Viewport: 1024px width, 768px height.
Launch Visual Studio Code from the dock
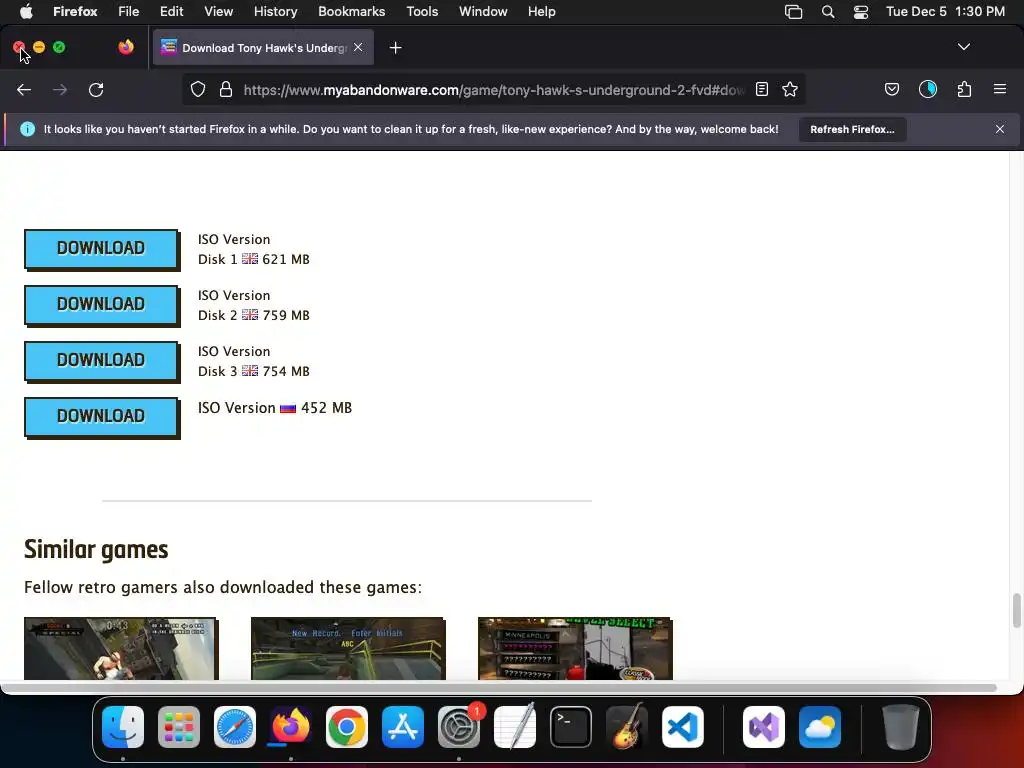click(682, 727)
